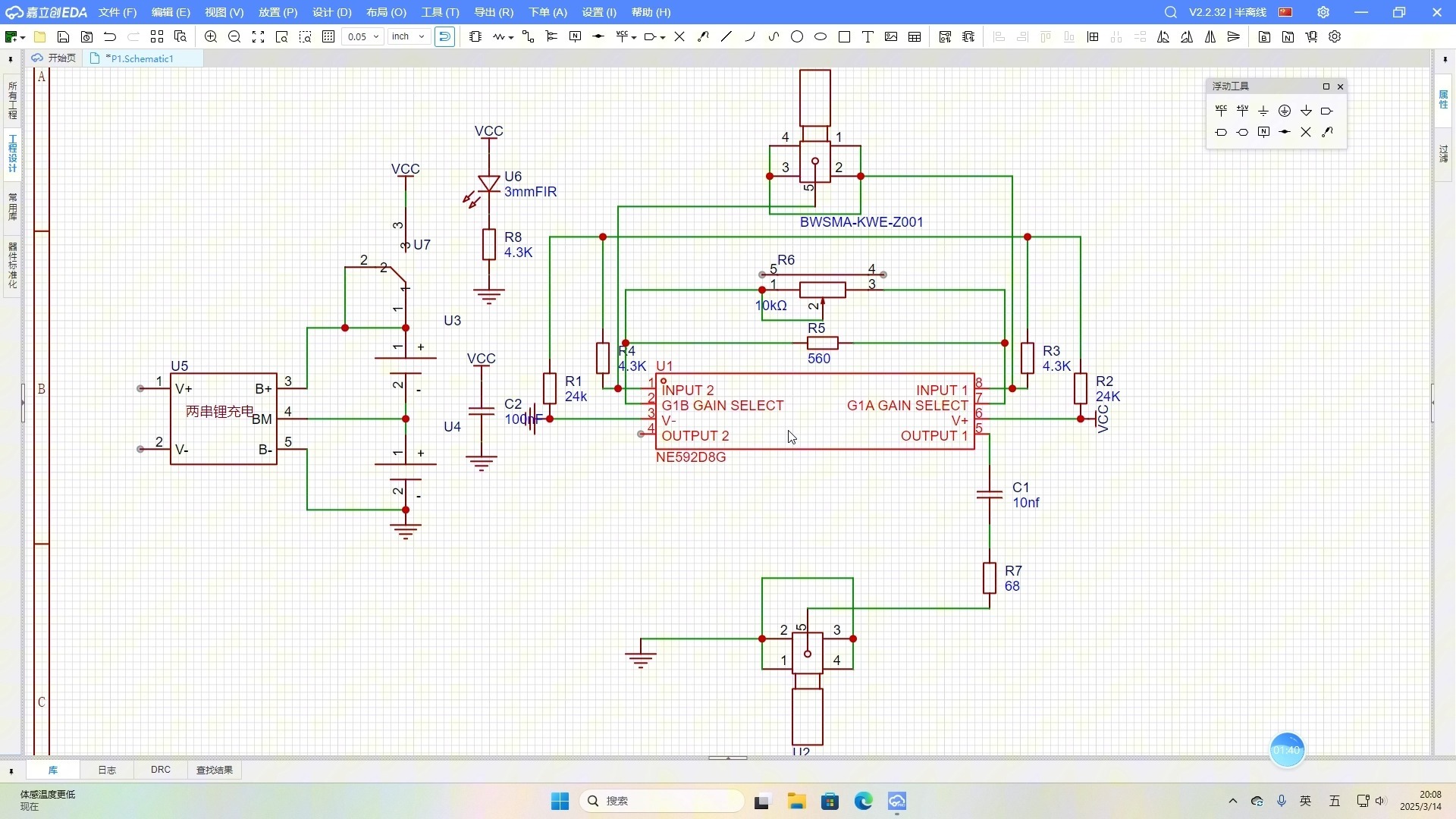This screenshot has width=1456, height=819.
Task: Open the 放置 (P) menu
Action: [278, 12]
